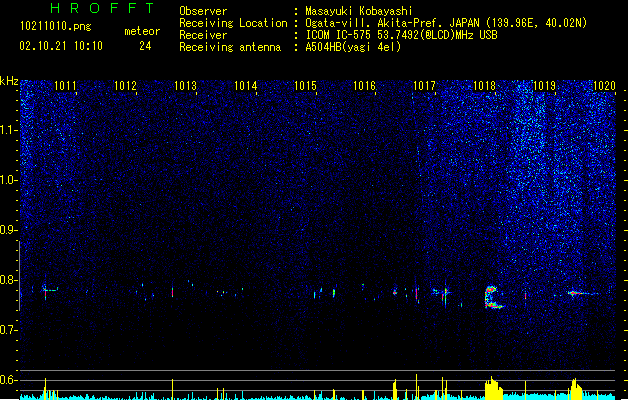Click the tall yellow power bar below 1018
Viewport: 629px width, 400px height.
tap(493, 388)
